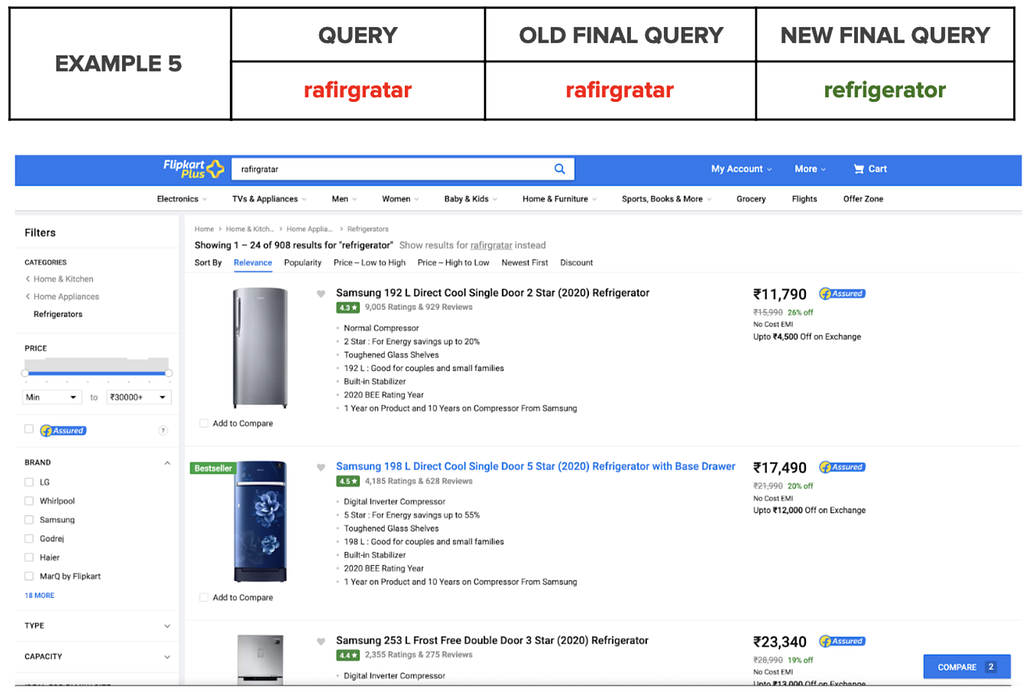Check the LG brand checkbox
The width and height of the screenshot is (1024, 692).
[29, 482]
